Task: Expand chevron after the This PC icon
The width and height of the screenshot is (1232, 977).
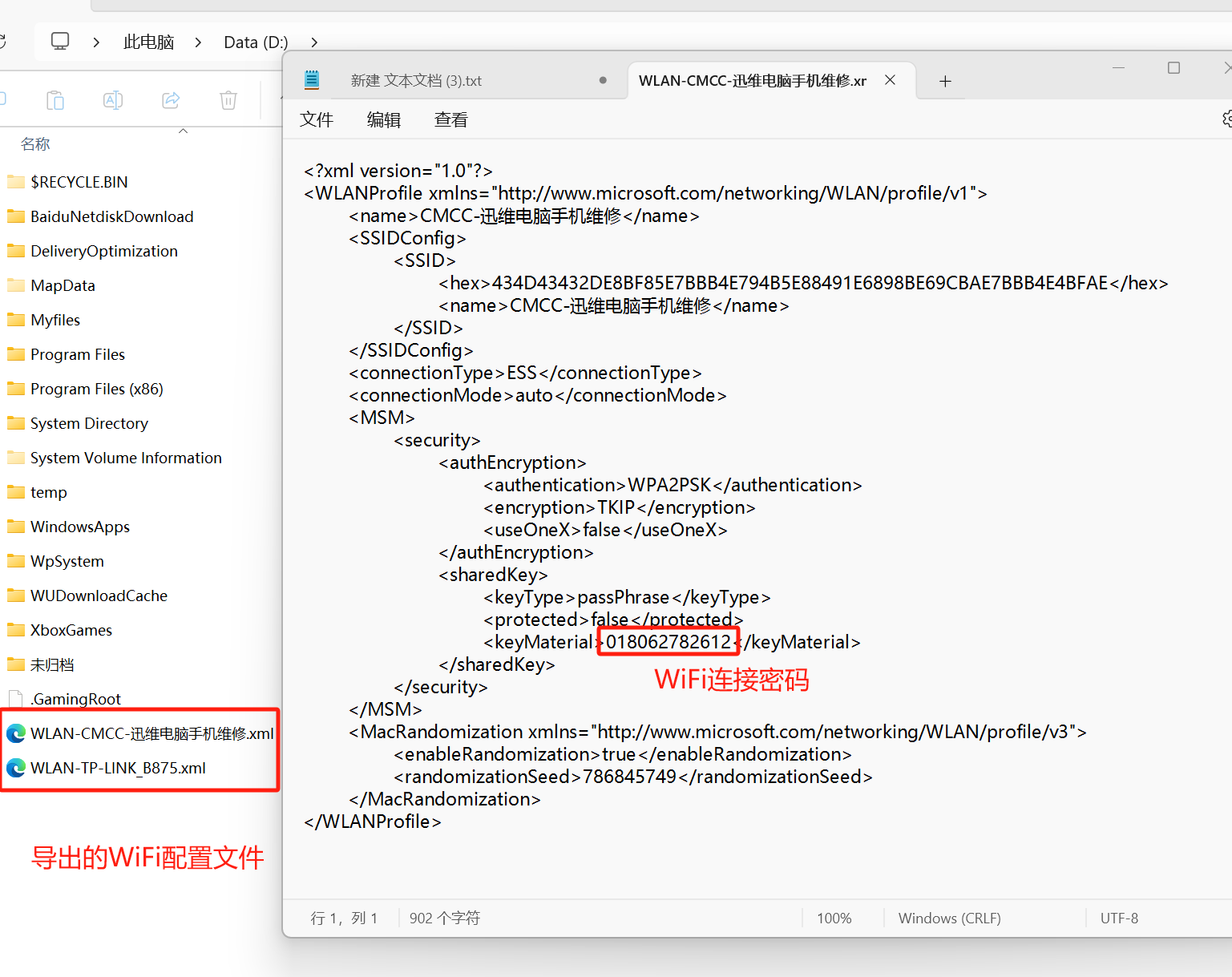Action: pyautogui.click(x=96, y=42)
